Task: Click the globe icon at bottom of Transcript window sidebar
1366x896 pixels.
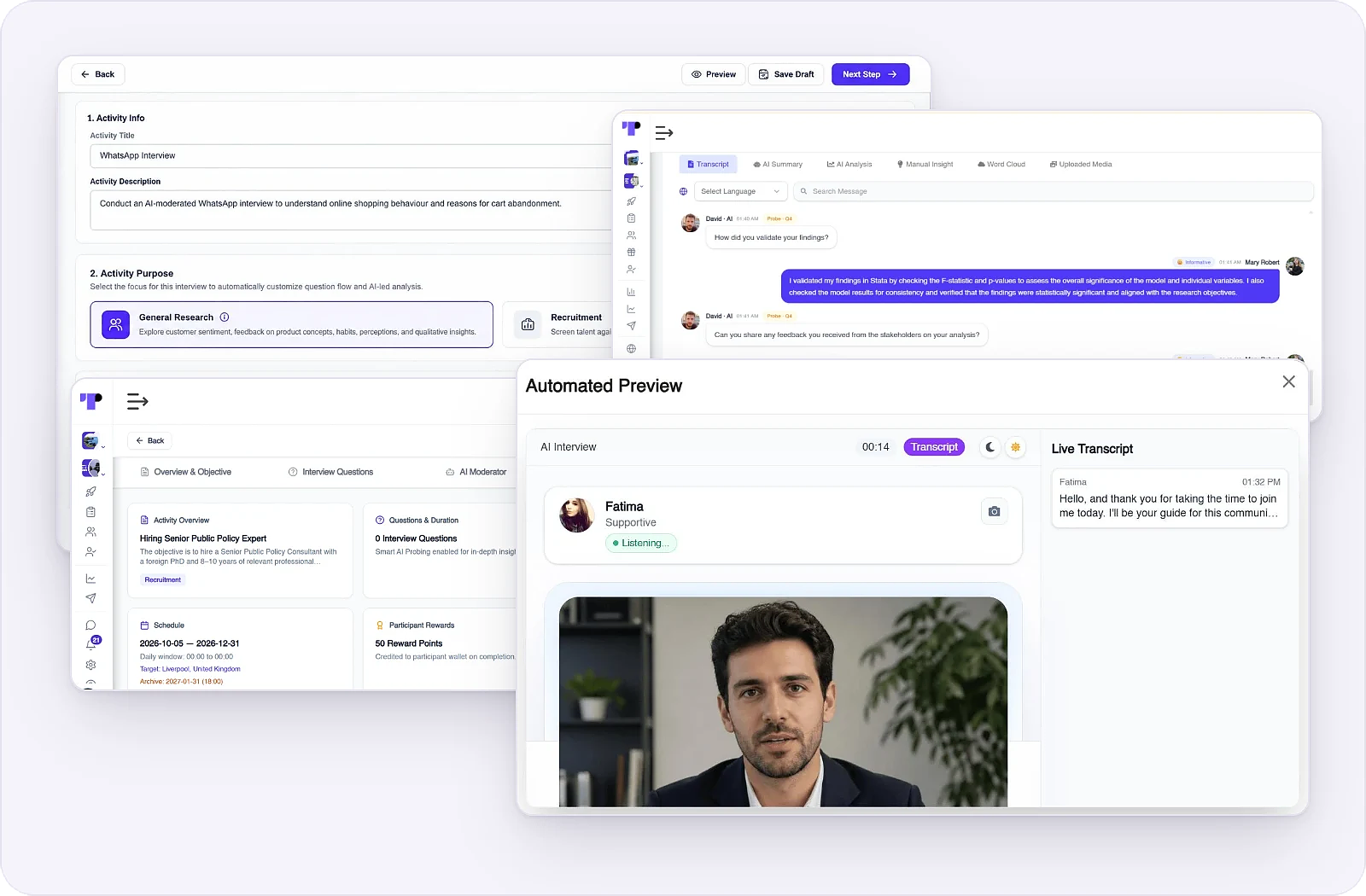Action: [x=631, y=348]
